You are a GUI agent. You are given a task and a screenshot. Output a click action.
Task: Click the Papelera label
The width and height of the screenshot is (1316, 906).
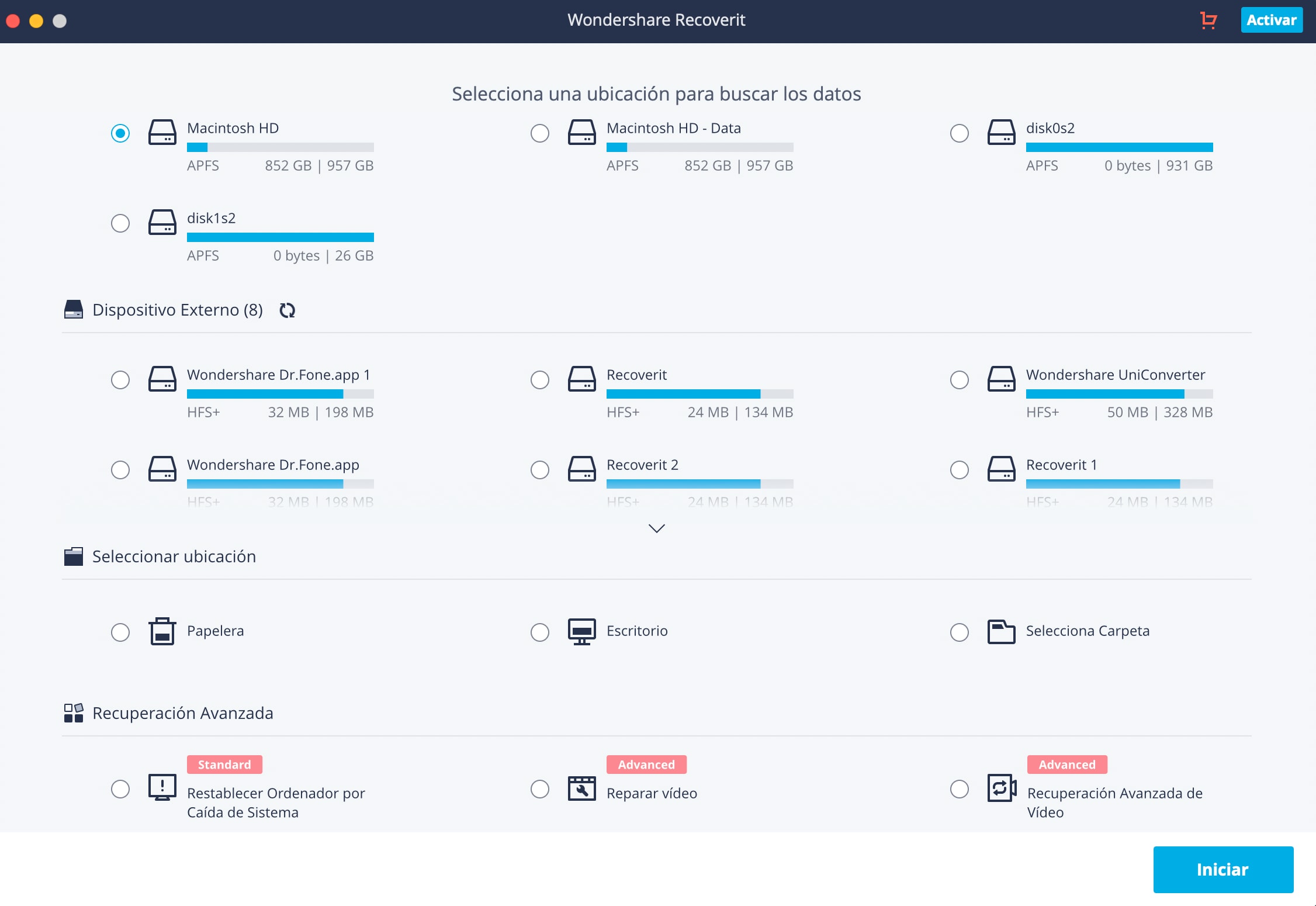[x=216, y=631]
